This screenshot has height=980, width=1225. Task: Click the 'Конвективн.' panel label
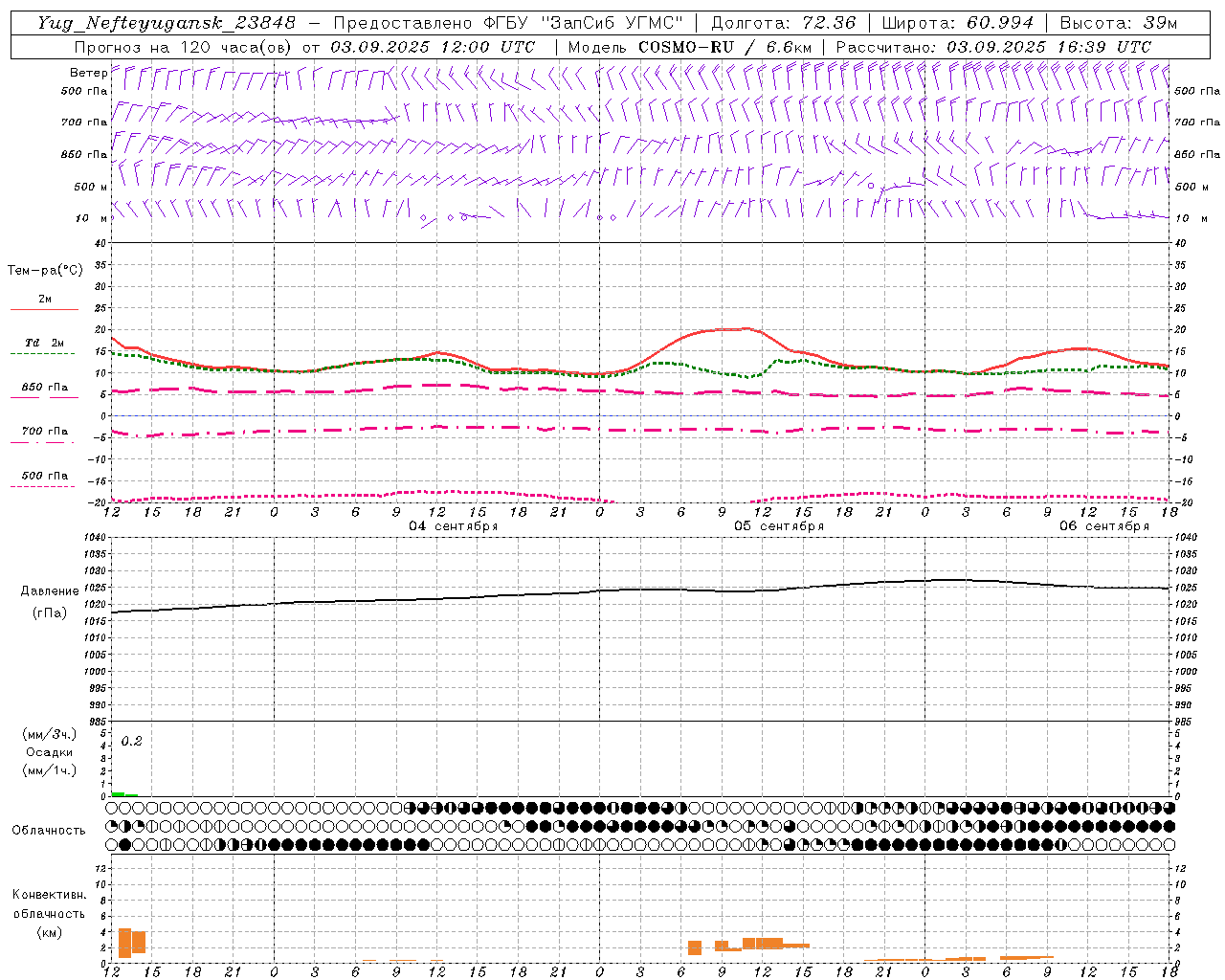click(50, 895)
